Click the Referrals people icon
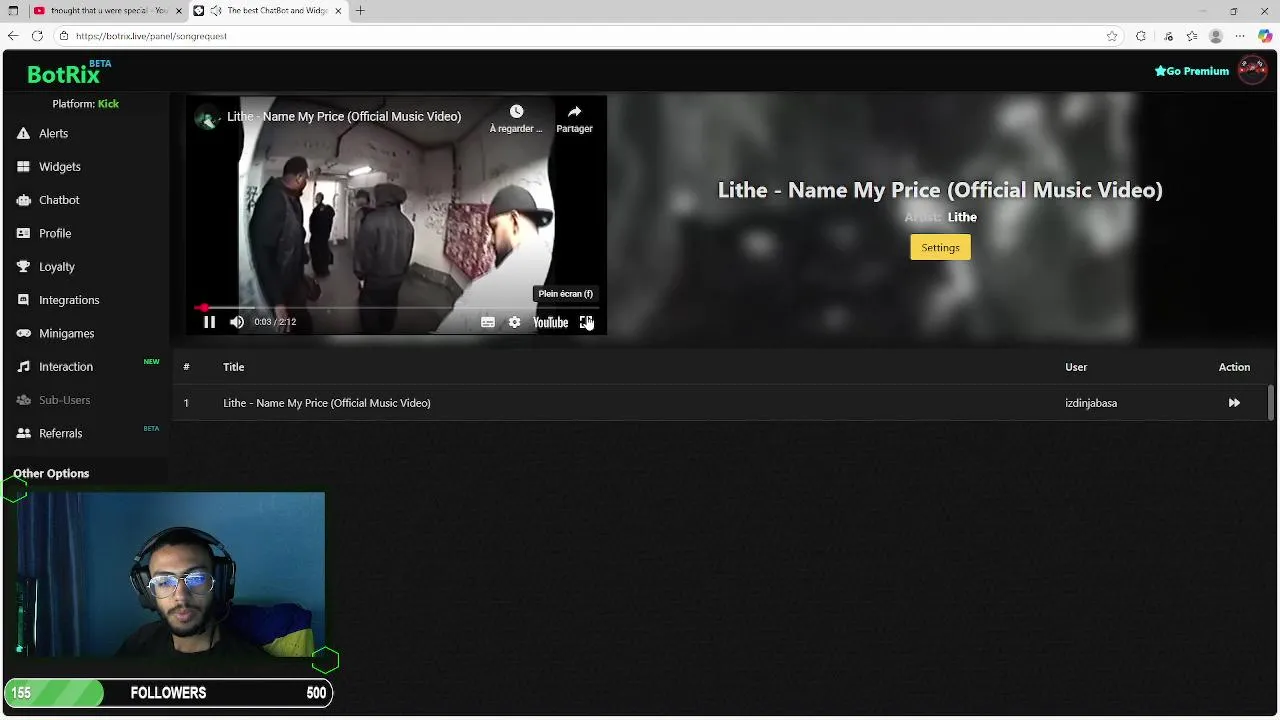The height and width of the screenshot is (720, 1280). [x=23, y=433]
